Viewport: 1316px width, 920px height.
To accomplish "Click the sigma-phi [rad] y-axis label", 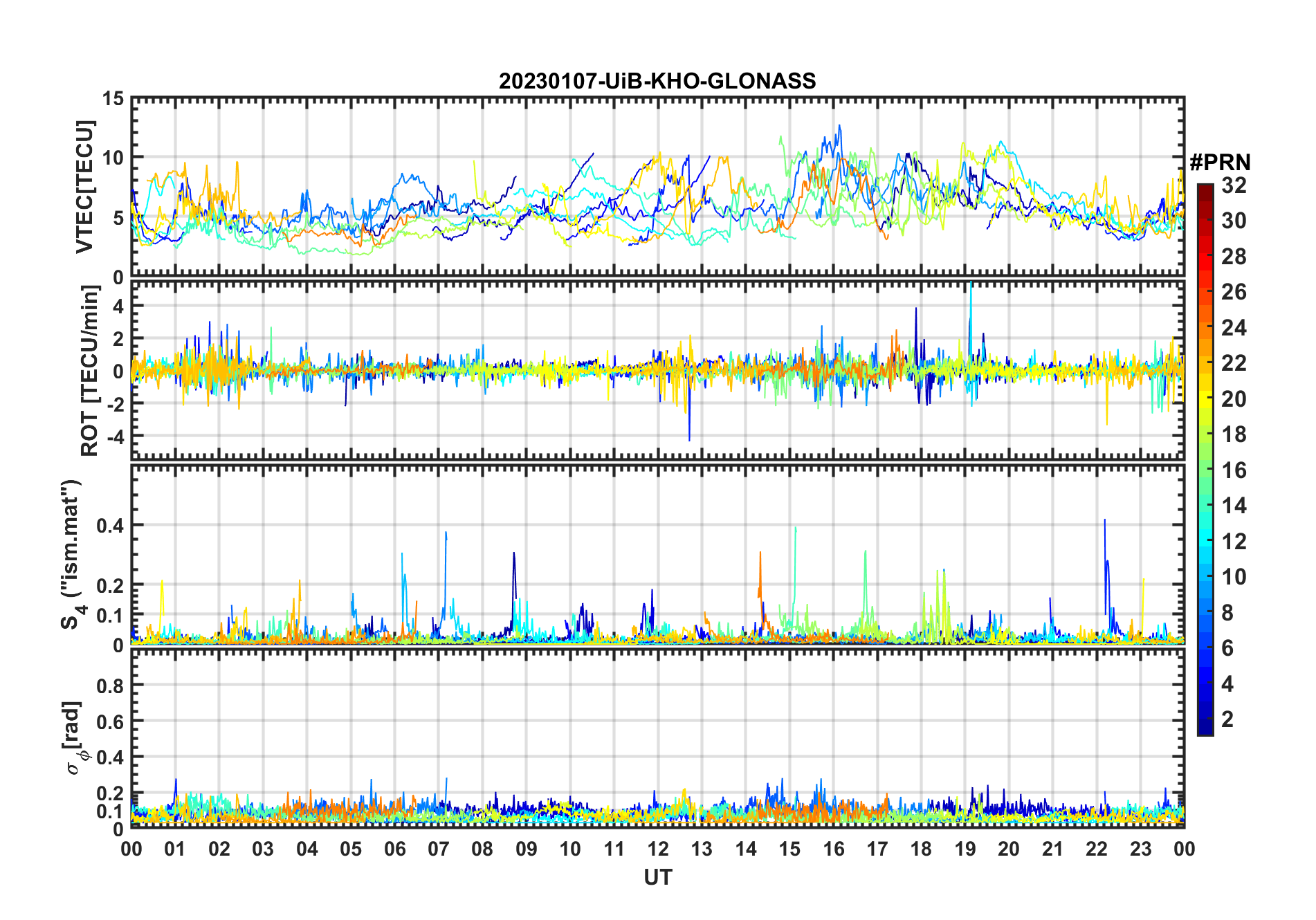I will point(74,738).
